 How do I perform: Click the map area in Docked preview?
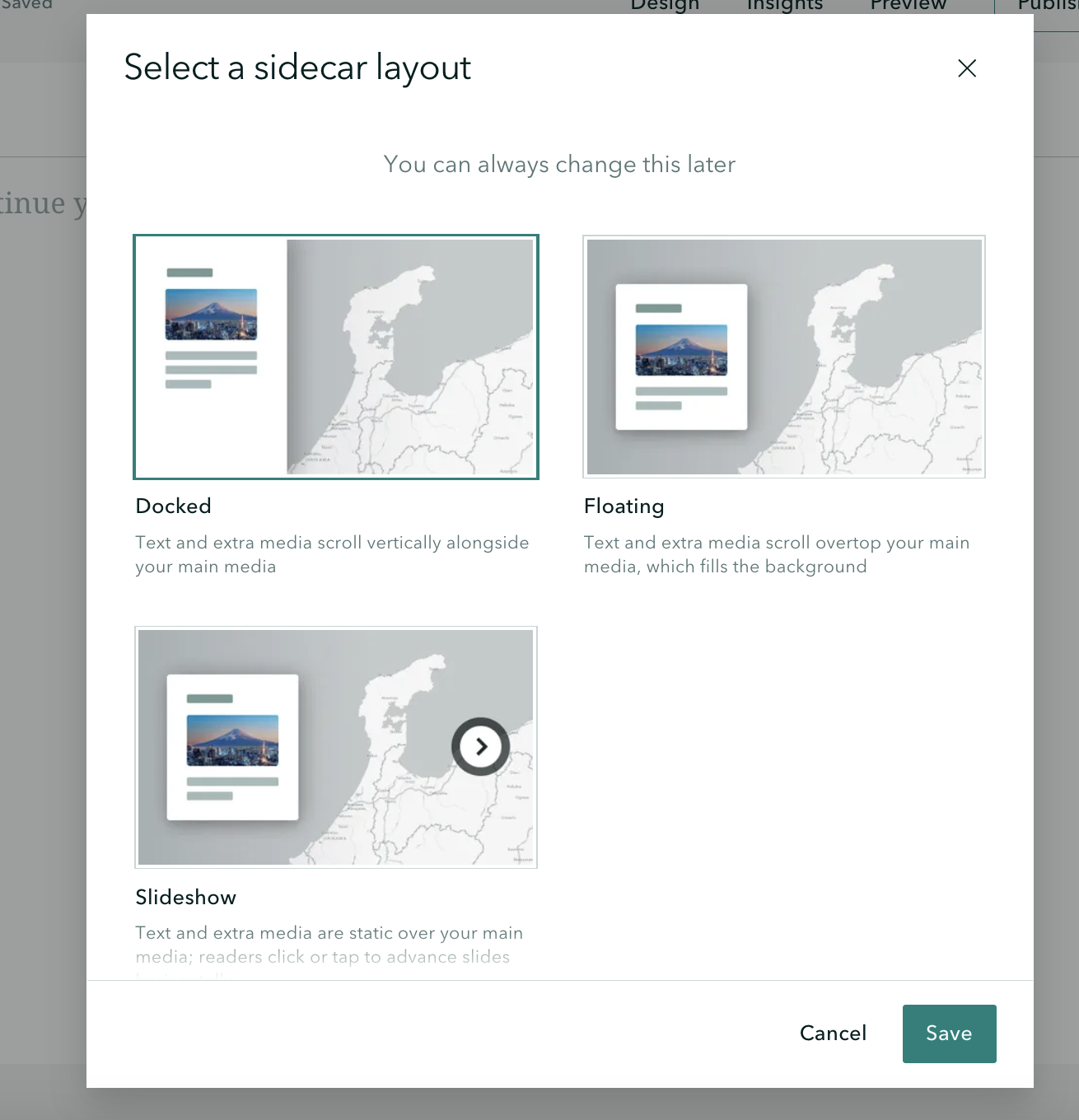pyautogui.click(x=428, y=371)
